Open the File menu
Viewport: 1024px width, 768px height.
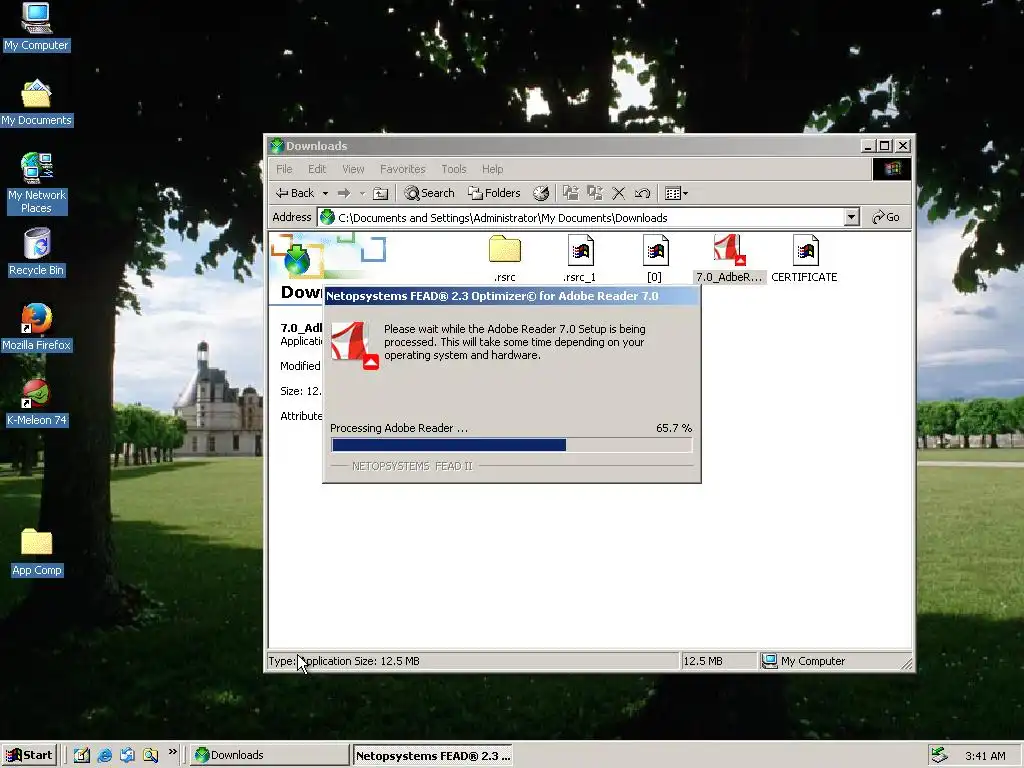tap(284, 169)
